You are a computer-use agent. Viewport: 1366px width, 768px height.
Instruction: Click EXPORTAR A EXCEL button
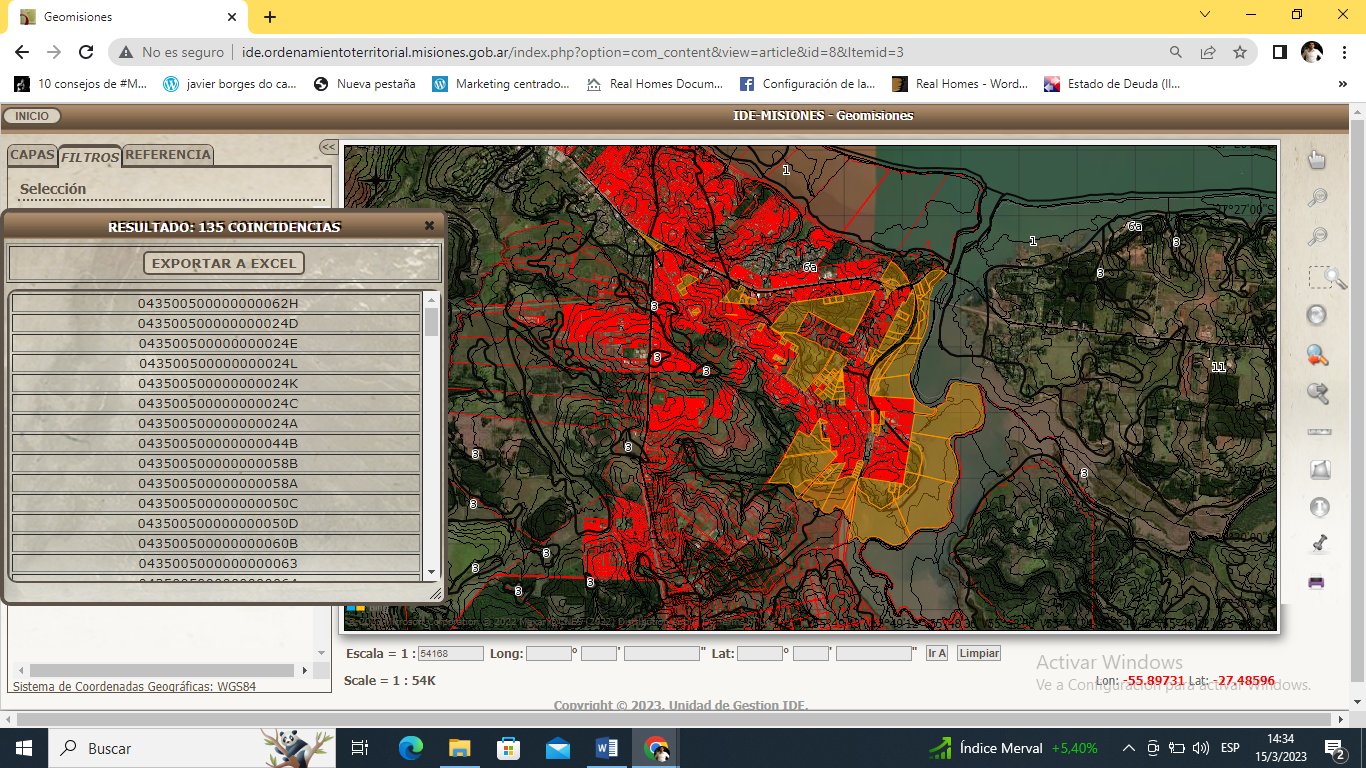coord(224,263)
